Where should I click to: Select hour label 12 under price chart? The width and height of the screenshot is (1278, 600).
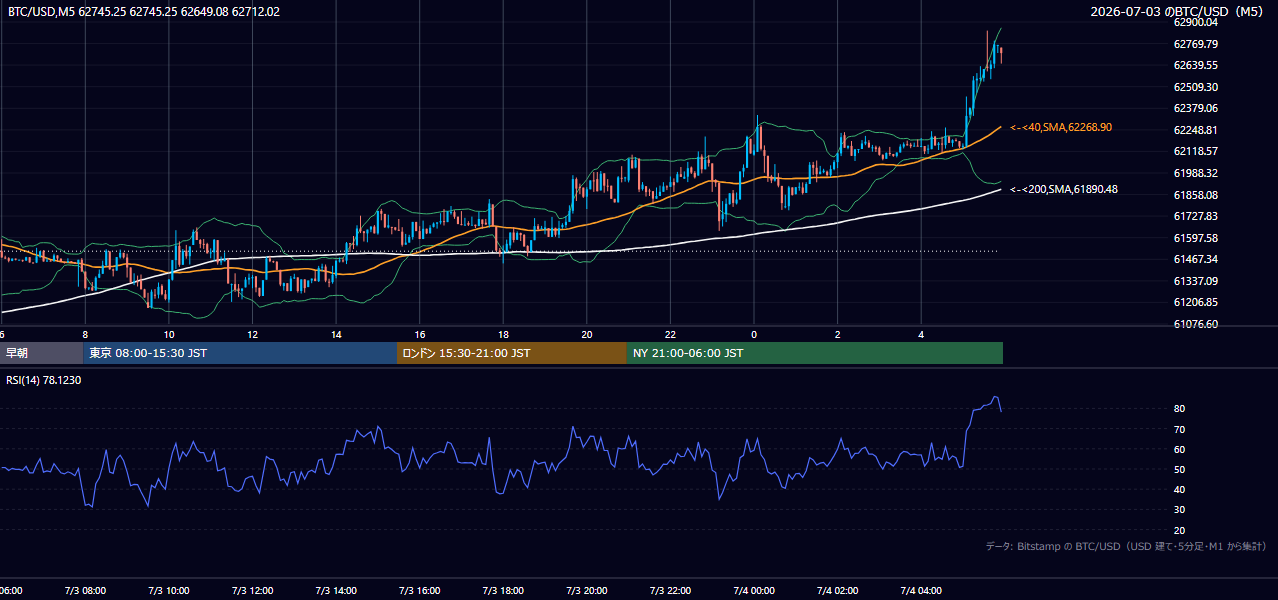coord(253,334)
